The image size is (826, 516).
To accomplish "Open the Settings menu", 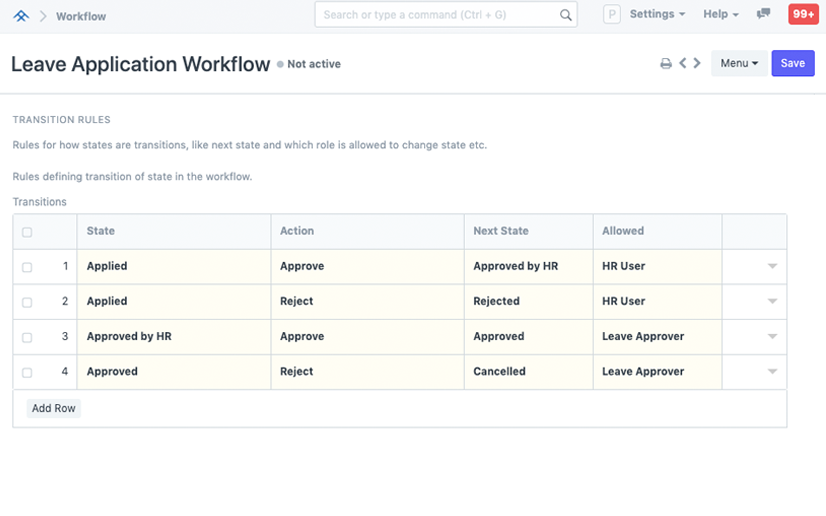I will click(657, 15).
